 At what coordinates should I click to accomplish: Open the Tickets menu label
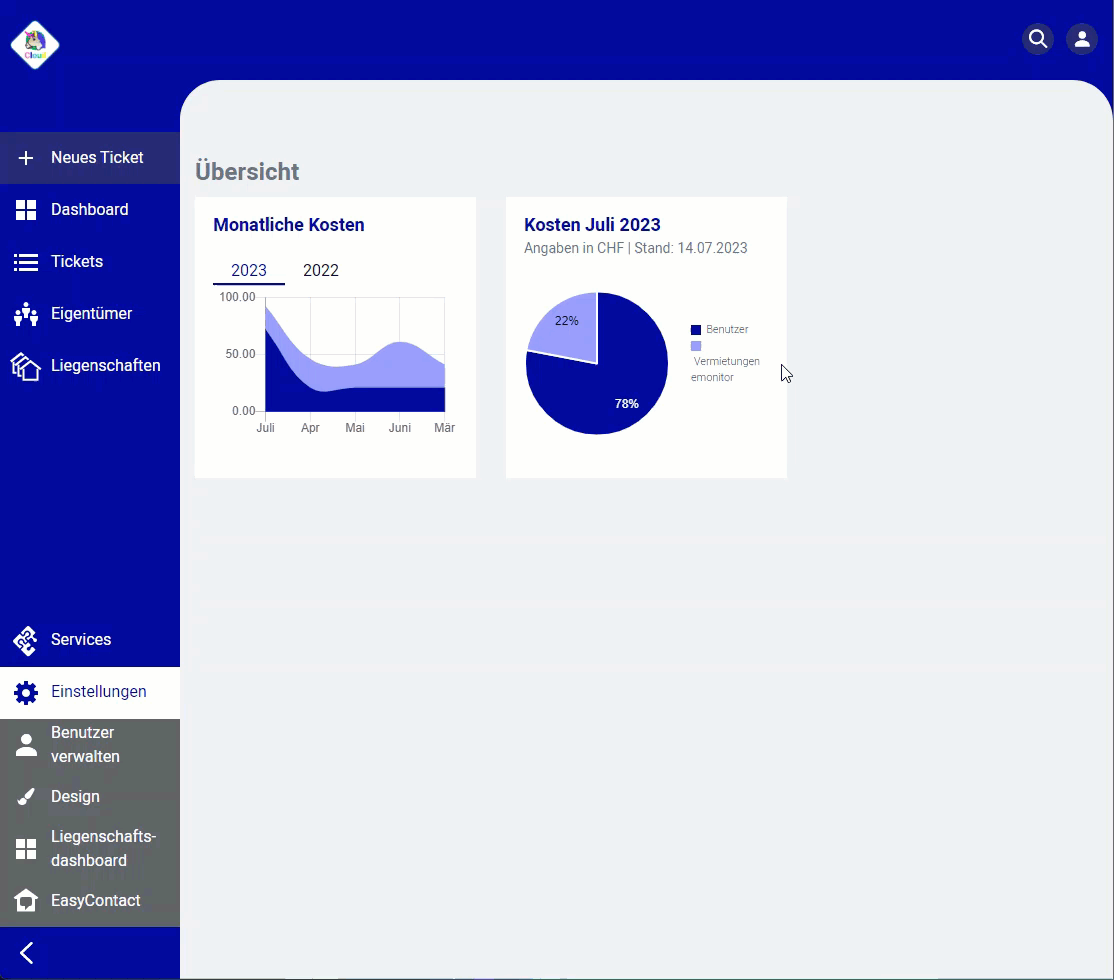77,262
